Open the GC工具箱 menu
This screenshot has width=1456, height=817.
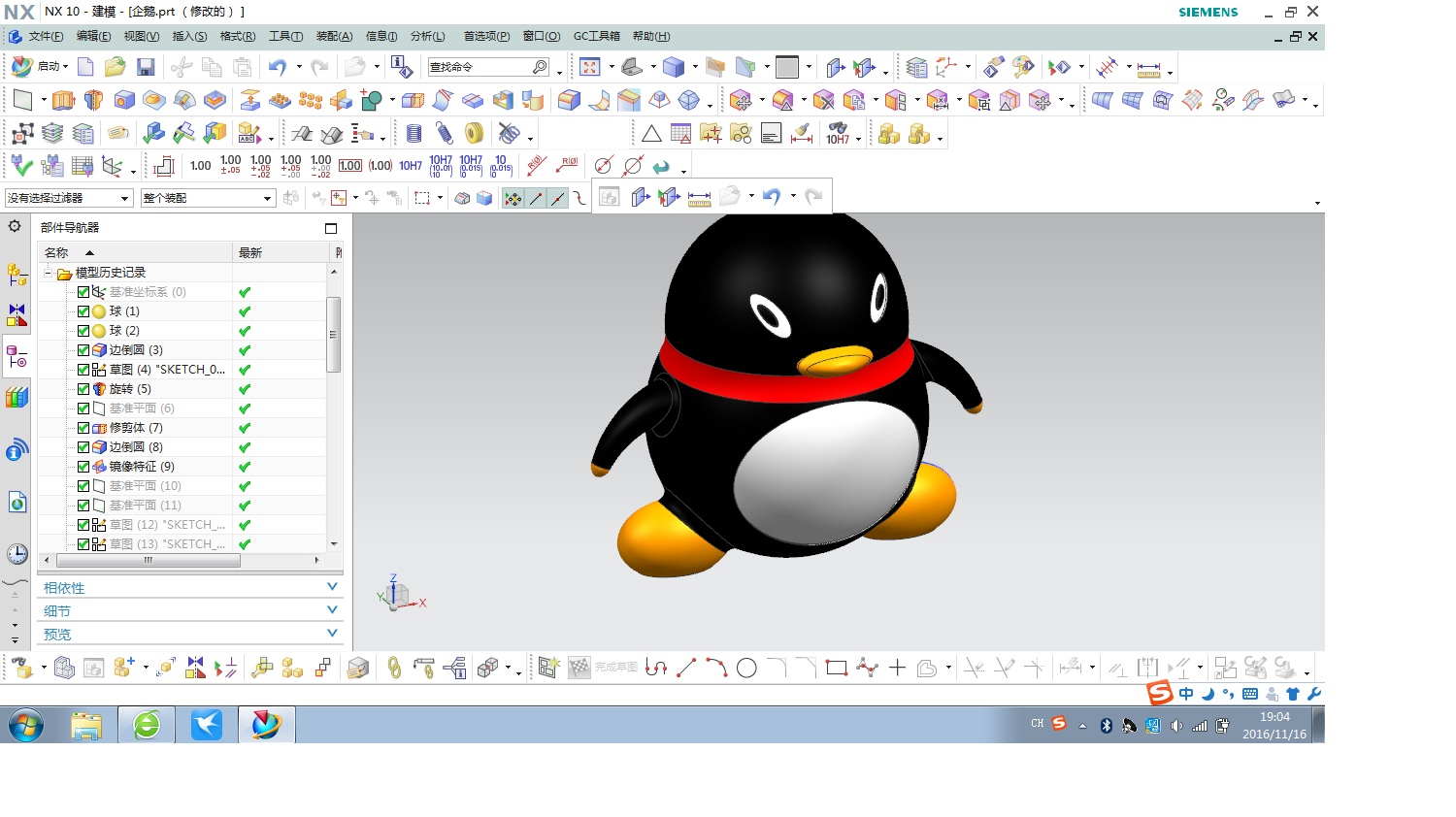(x=597, y=36)
